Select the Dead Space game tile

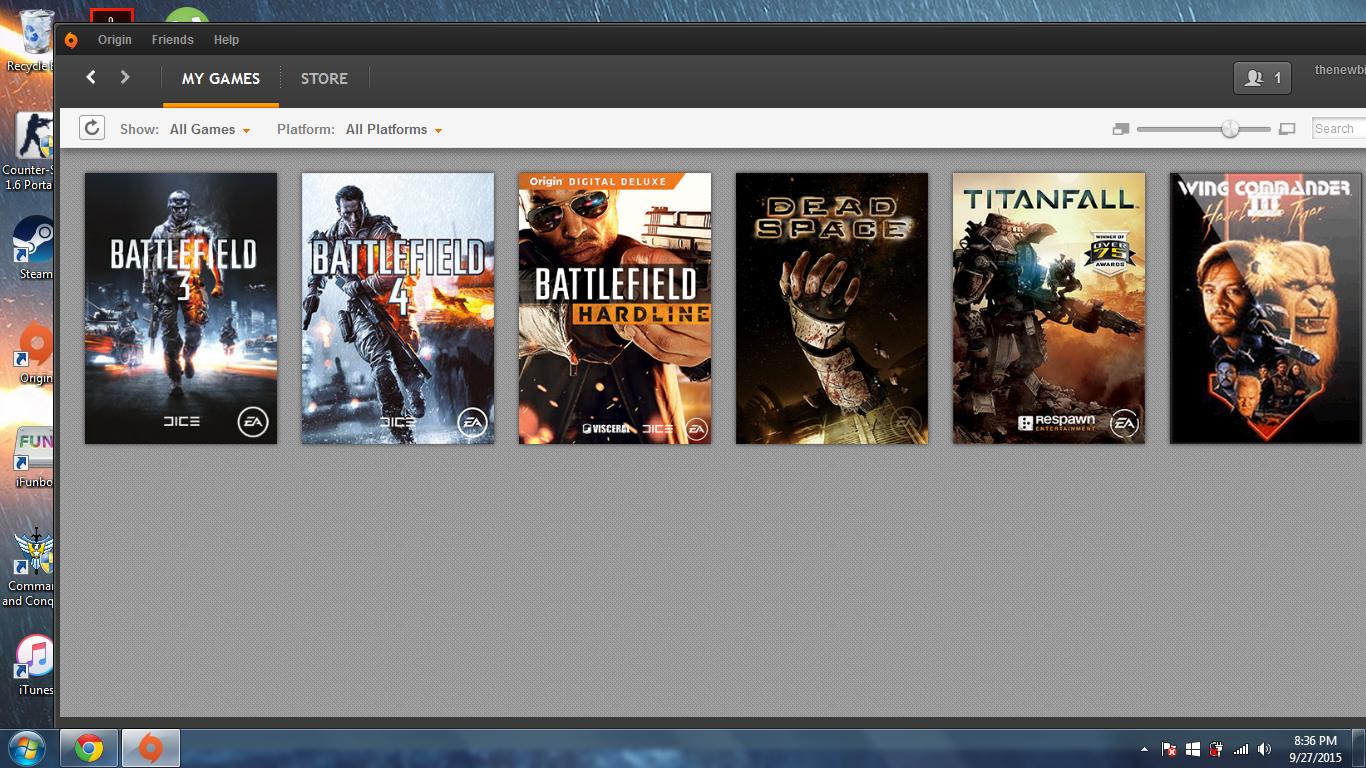click(x=832, y=308)
